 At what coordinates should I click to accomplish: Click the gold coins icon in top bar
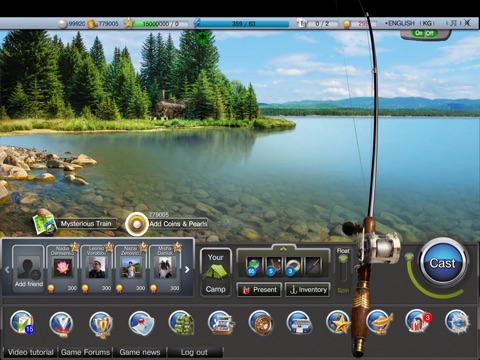pyautogui.click(x=91, y=24)
